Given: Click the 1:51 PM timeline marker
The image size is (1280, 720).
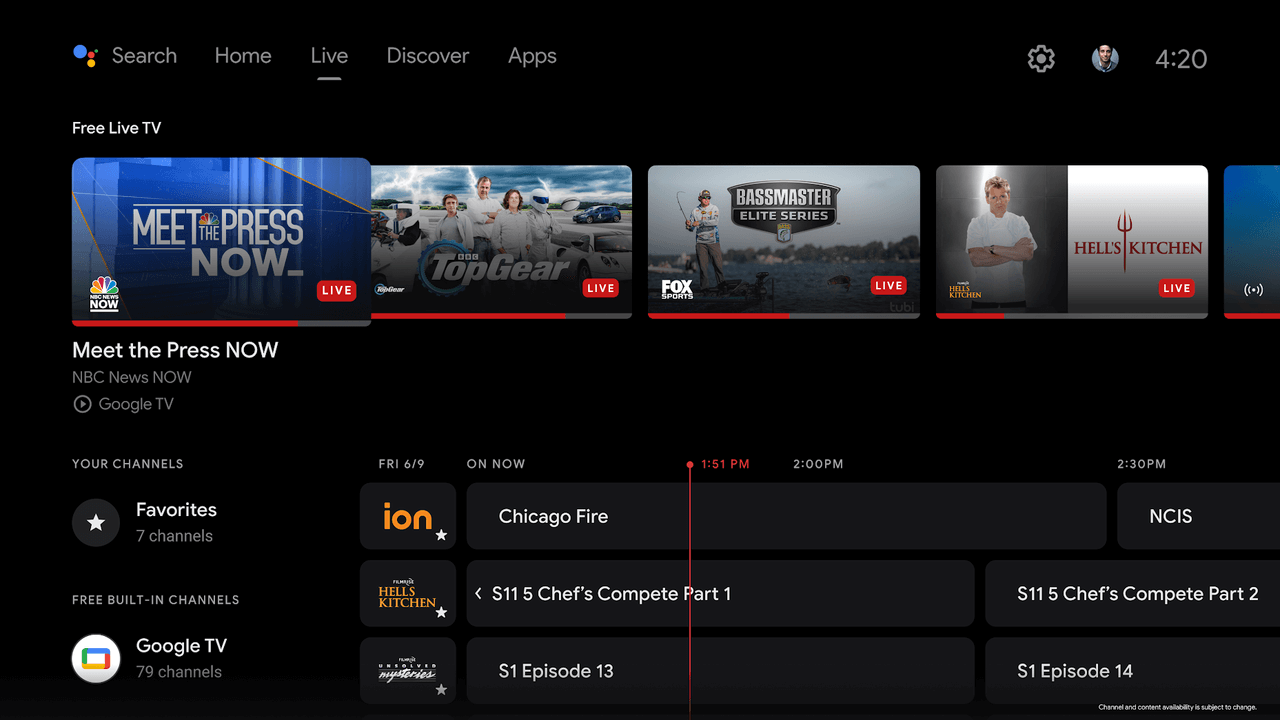Looking at the screenshot, I should (690, 464).
